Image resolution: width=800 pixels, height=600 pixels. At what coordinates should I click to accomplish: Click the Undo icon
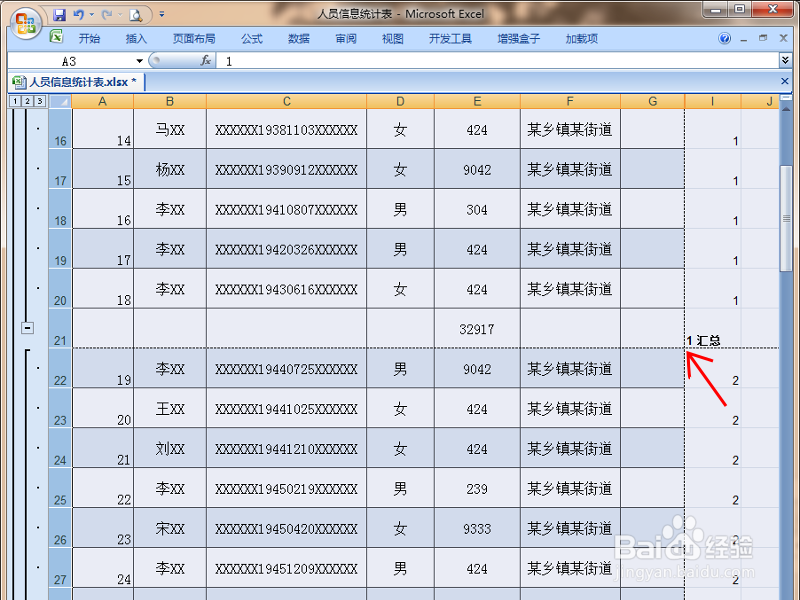pyautogui.click(x=80, y=14)
